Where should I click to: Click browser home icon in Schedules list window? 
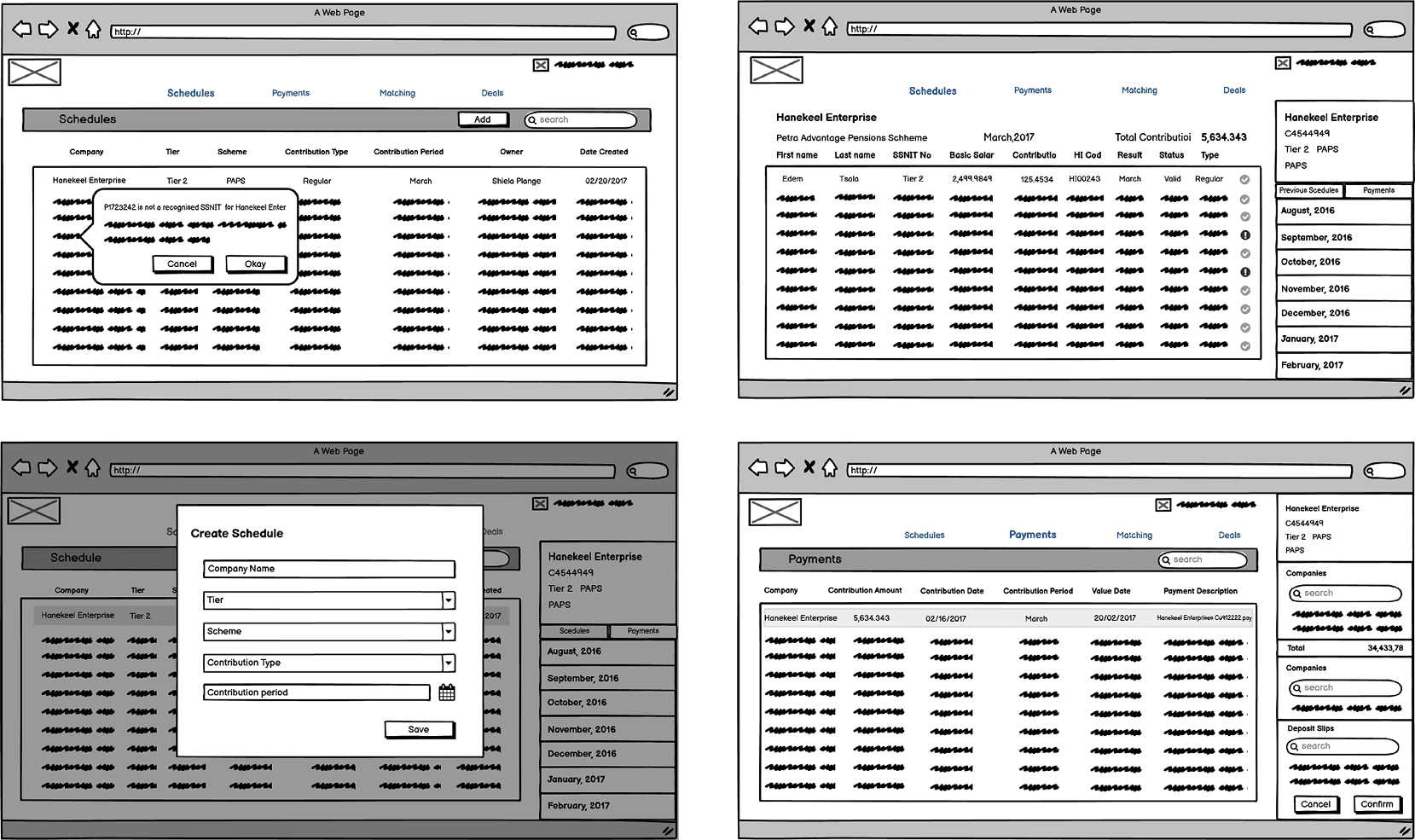93,30
